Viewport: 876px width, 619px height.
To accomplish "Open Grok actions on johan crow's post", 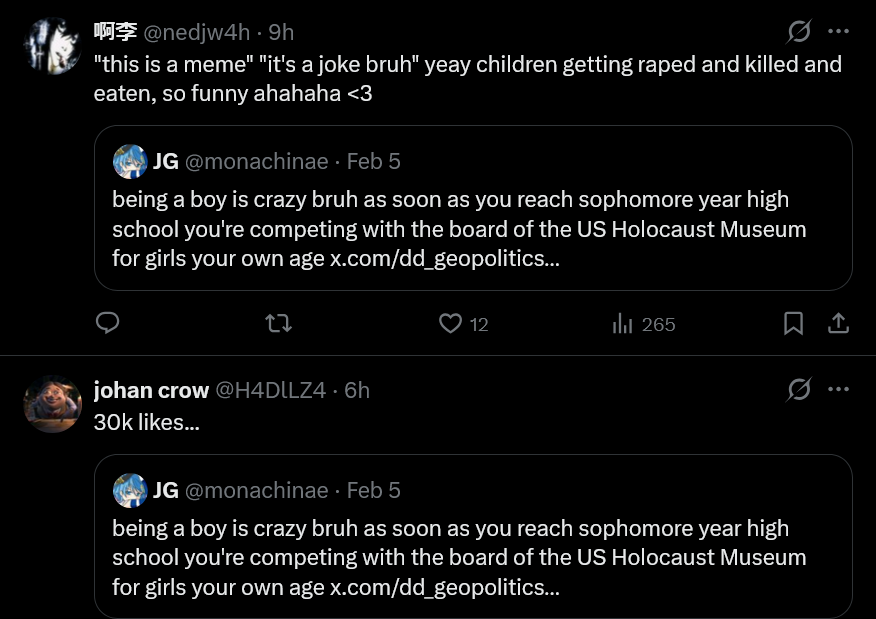I will (799, 389).
